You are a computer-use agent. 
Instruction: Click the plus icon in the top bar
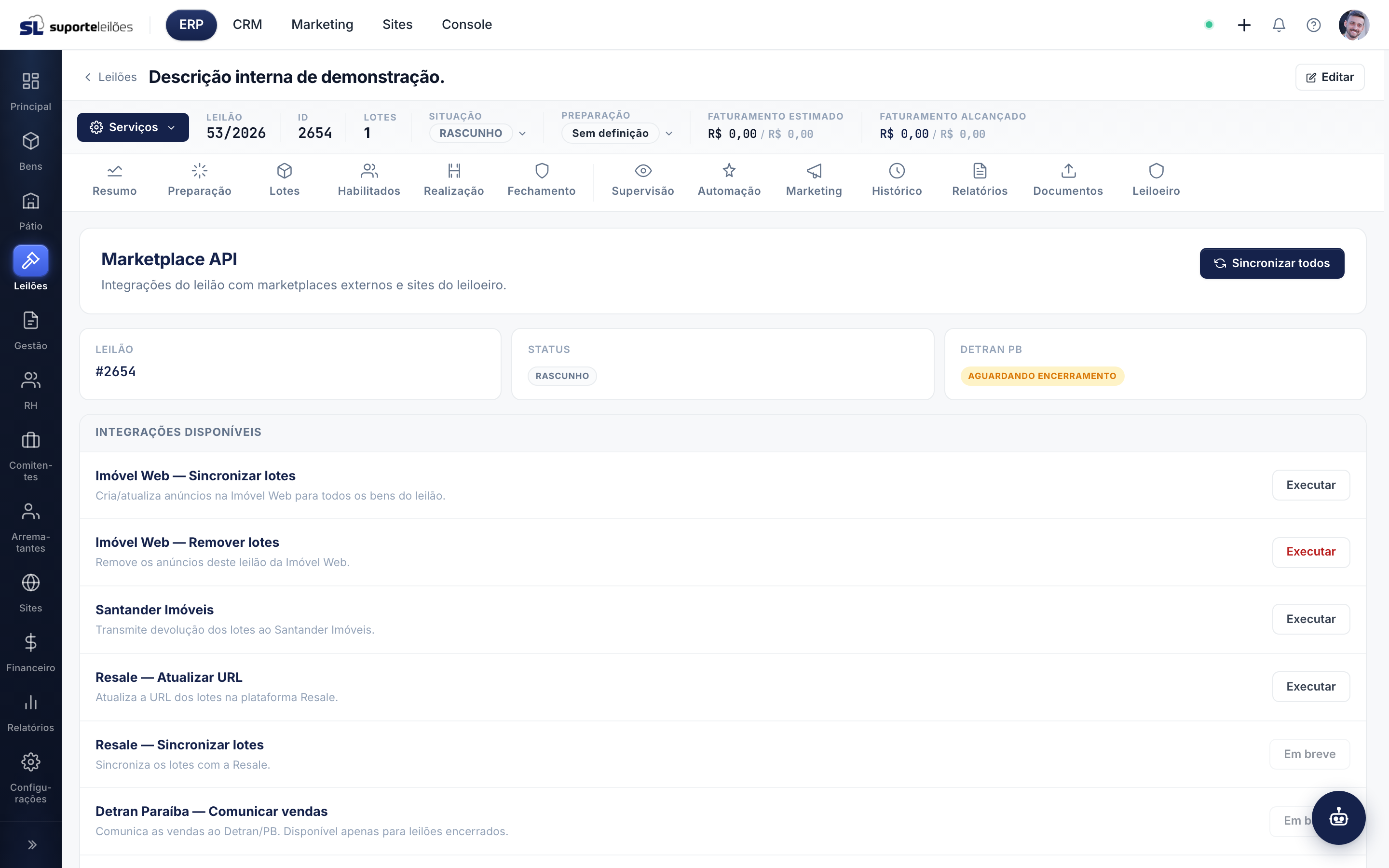(1244, 25)
